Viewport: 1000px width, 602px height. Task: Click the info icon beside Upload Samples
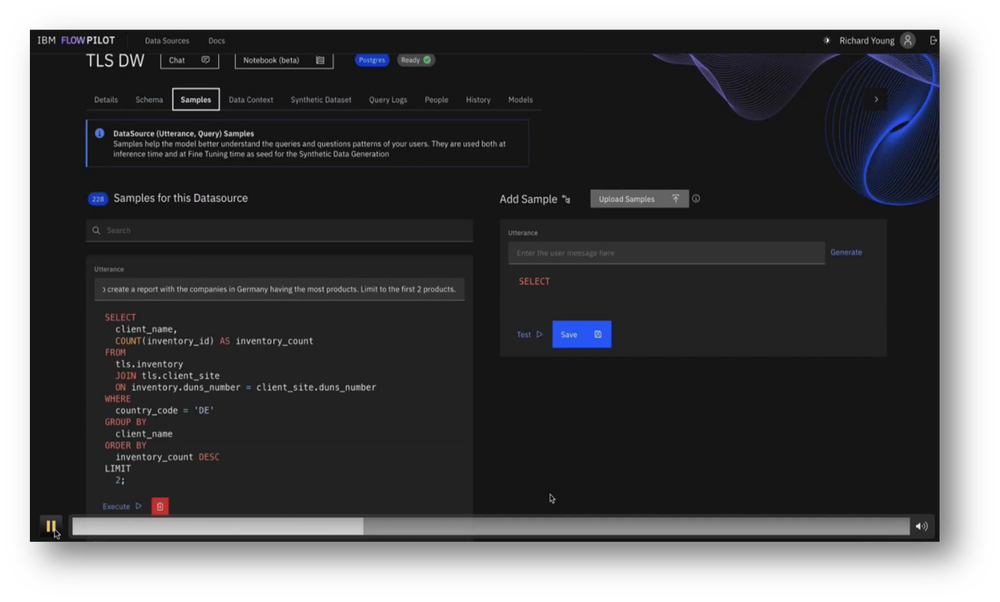point(696,199)
